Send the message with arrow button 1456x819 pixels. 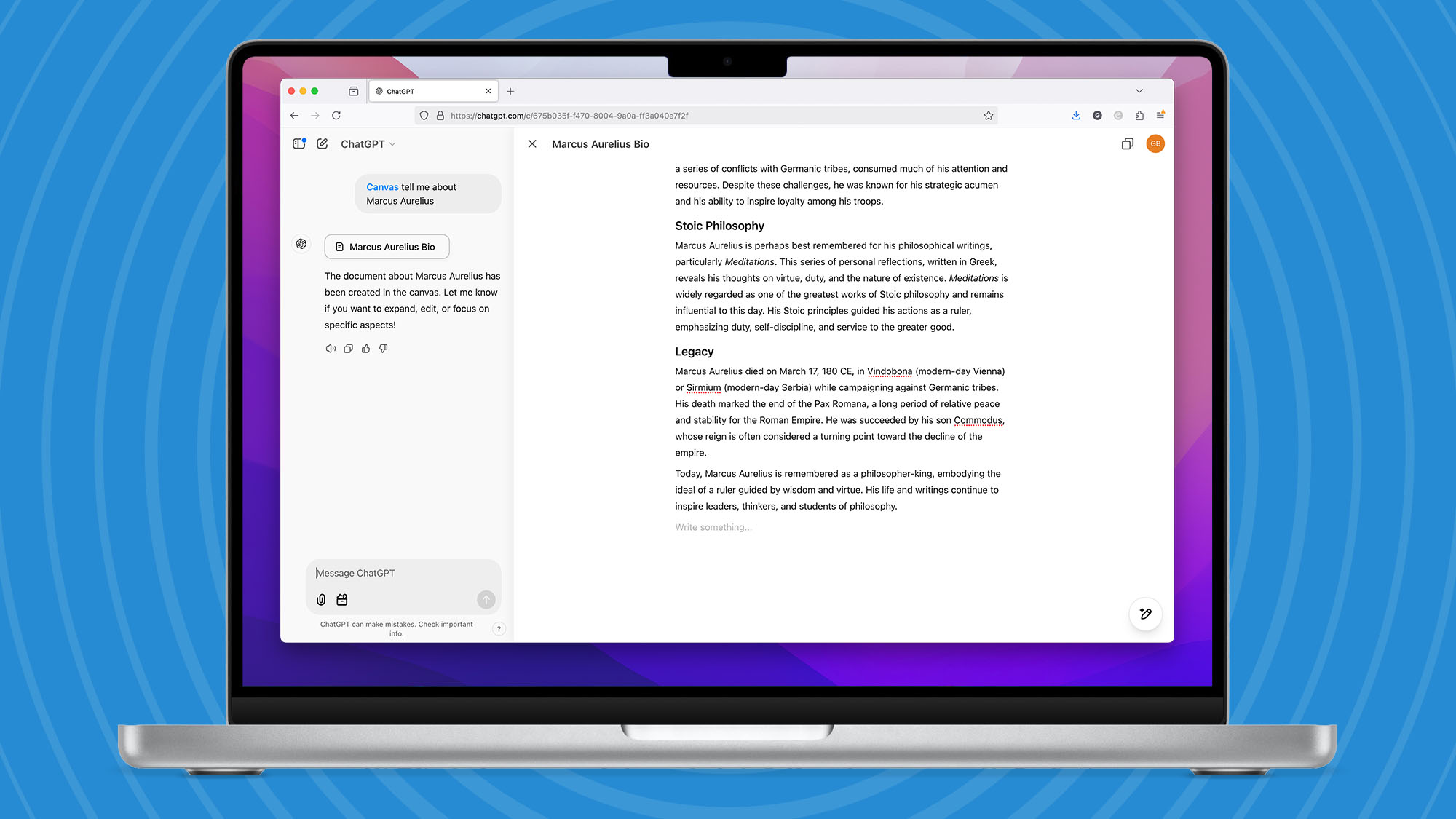pyautogui.click(x=486, y=600)
